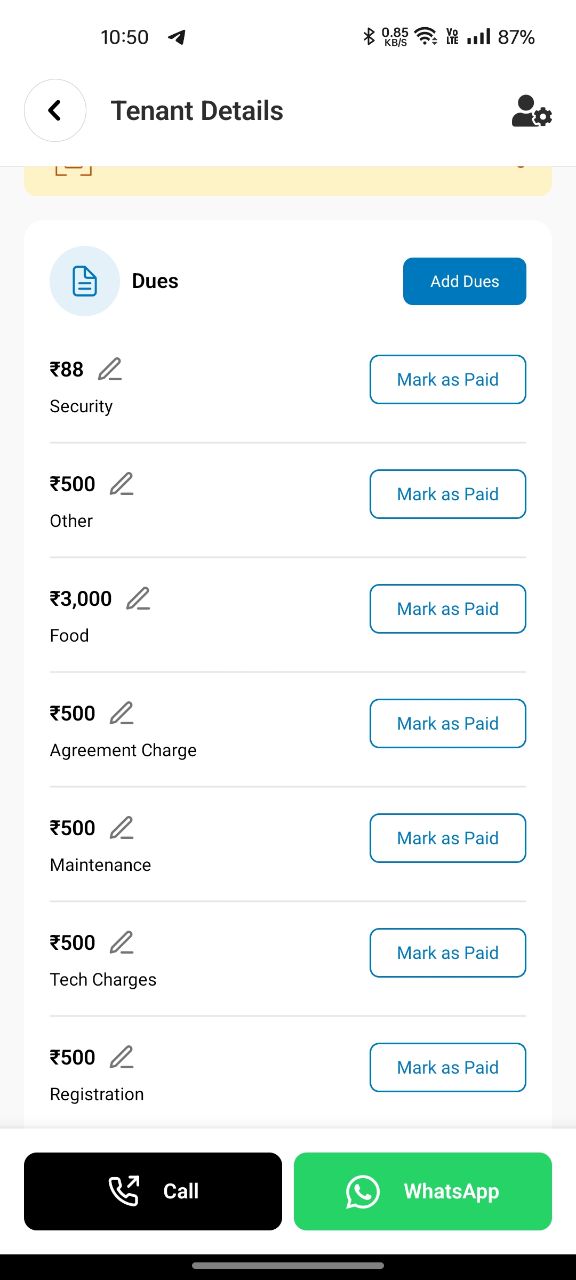Click the Dues document icon

(85, 281)
